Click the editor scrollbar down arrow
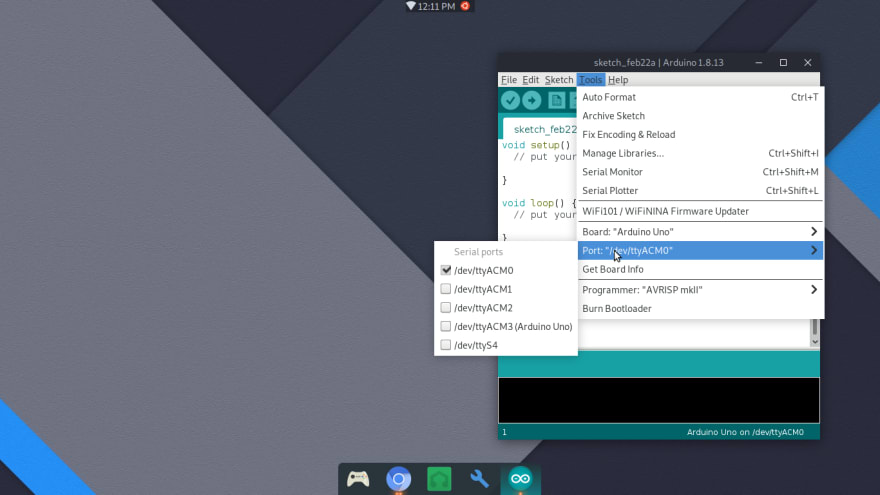The width and height of the screenshot is (880, 495). click(x=815, y=342)
